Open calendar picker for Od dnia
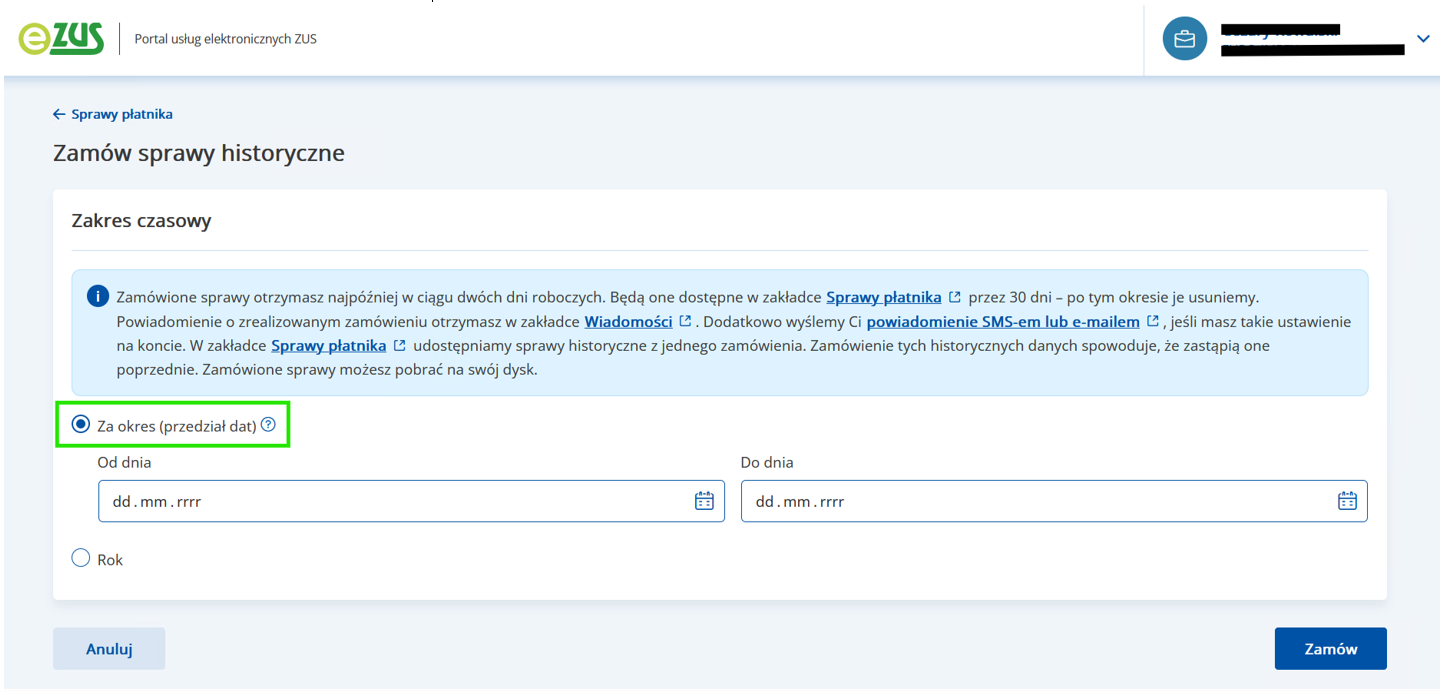This screenshot has width=1445, height=691. pyautogui.click(x=704, y=501)
